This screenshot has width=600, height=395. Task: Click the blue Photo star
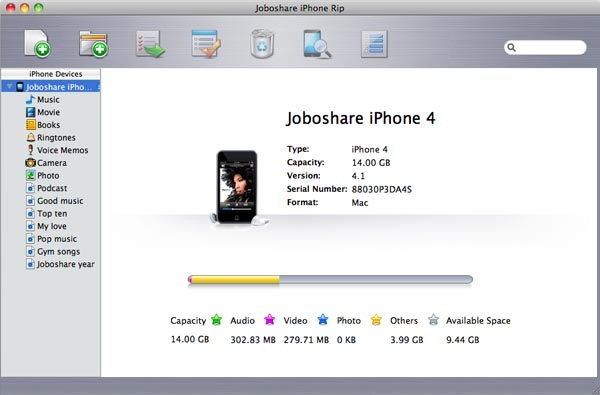coord(323,319)
